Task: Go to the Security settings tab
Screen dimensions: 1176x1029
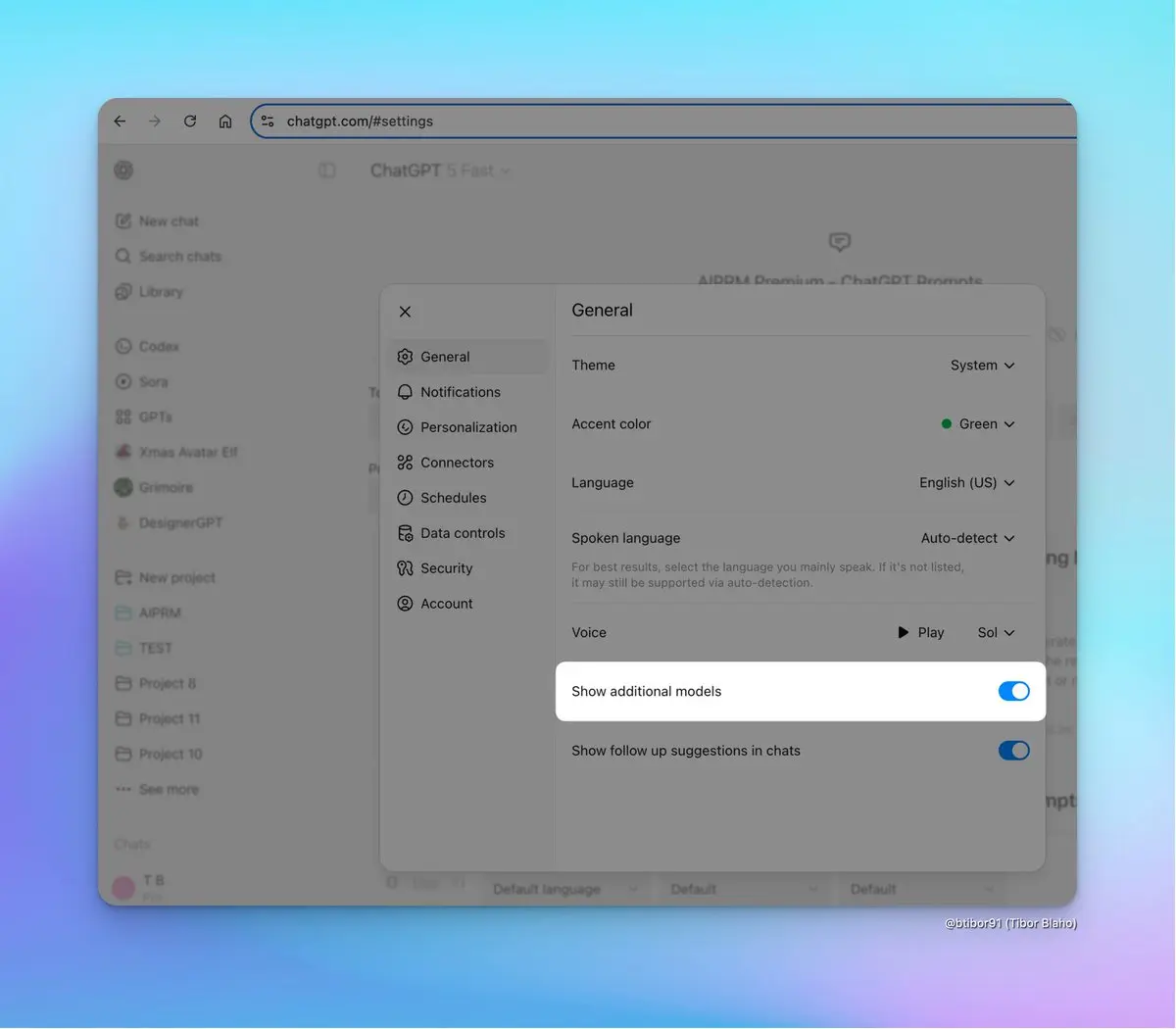Action: point(469,568)
